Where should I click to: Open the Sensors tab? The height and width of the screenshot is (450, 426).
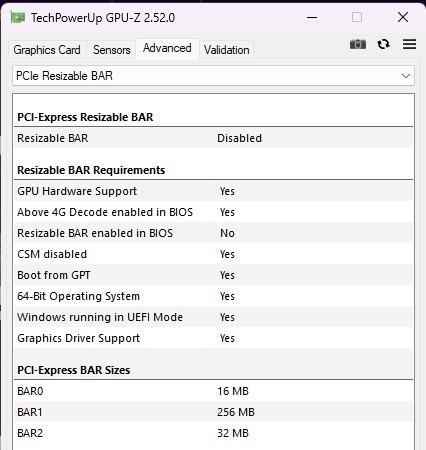coord(112,50)
